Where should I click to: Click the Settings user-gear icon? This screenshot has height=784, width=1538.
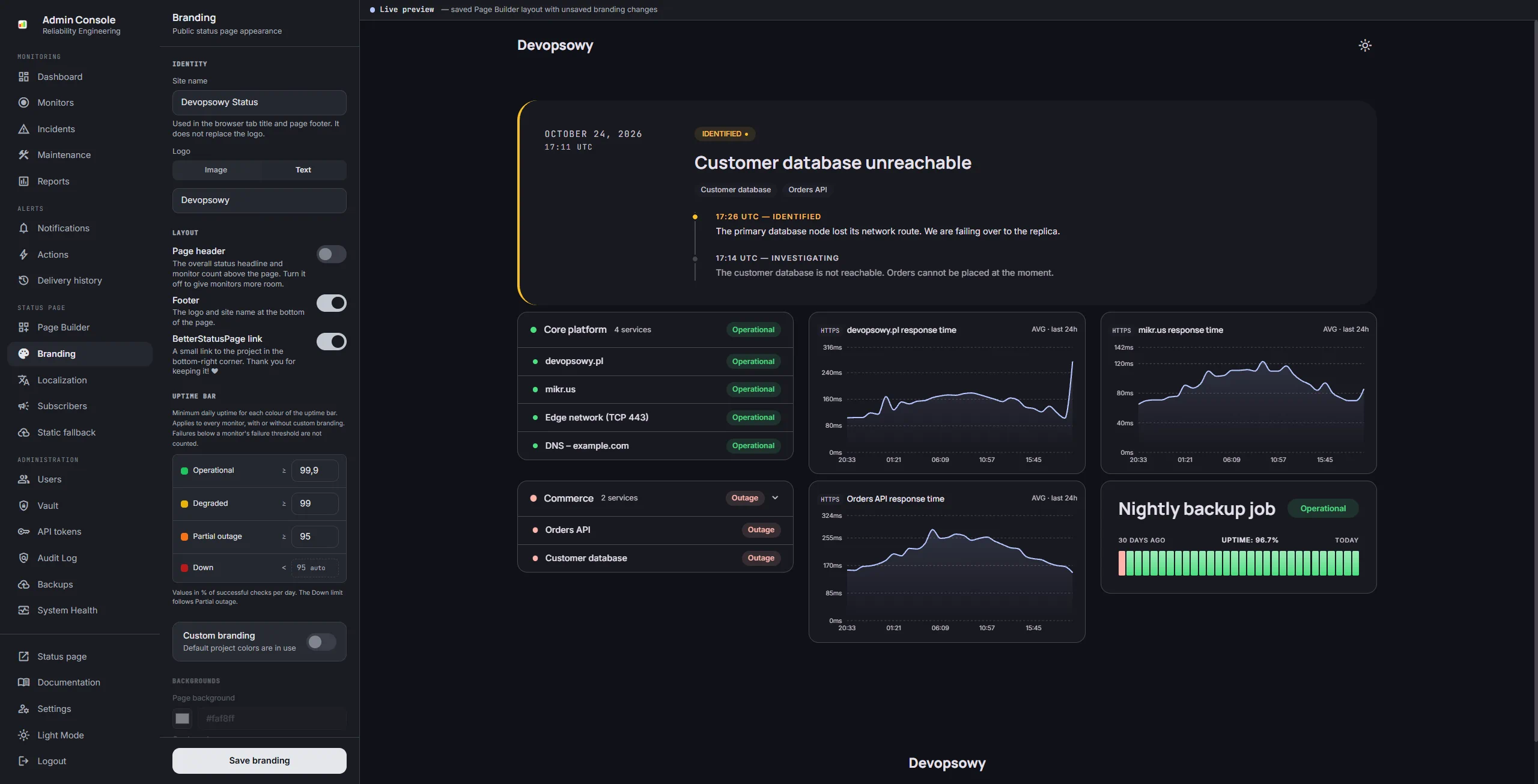(x=23, y=709)
